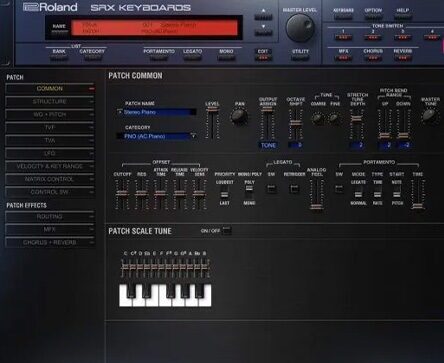Enable the Legato button in top panel
The width and height of the screenshot is (444, 363).
click(192, 58)
